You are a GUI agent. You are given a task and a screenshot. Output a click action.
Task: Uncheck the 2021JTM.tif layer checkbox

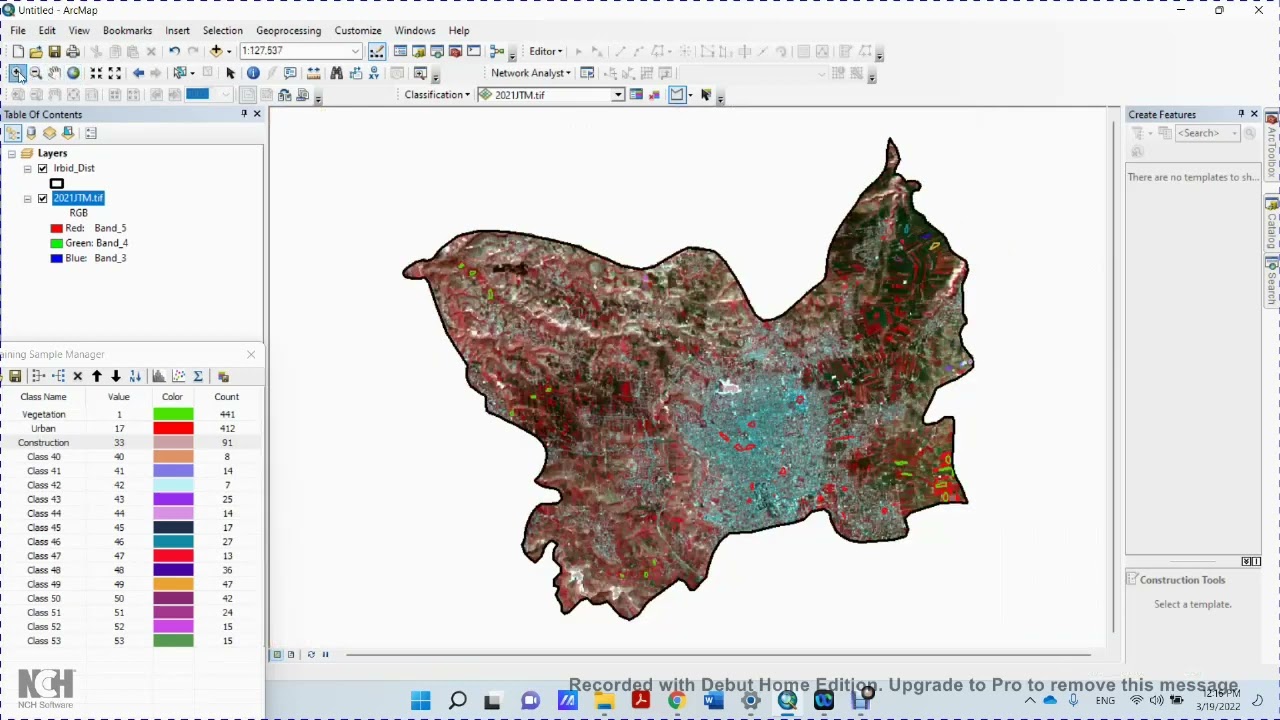(43, 199)
